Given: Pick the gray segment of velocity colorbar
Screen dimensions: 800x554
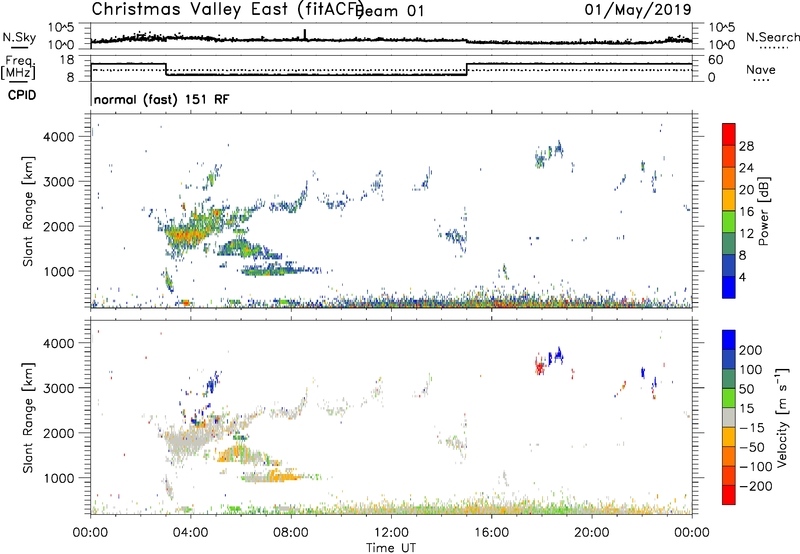Looking at the screenshot, I should click(x=729, y=418).
